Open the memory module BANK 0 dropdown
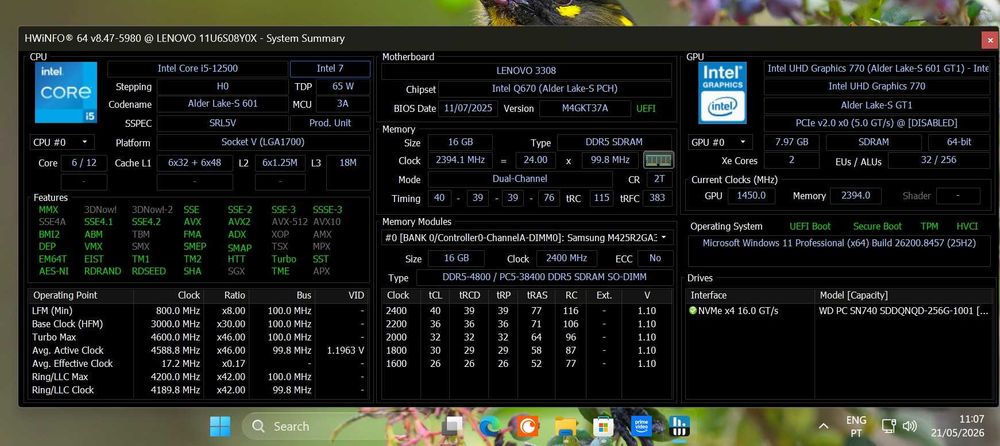Viewport: 1000px width, 446px height. coord(527,237)
